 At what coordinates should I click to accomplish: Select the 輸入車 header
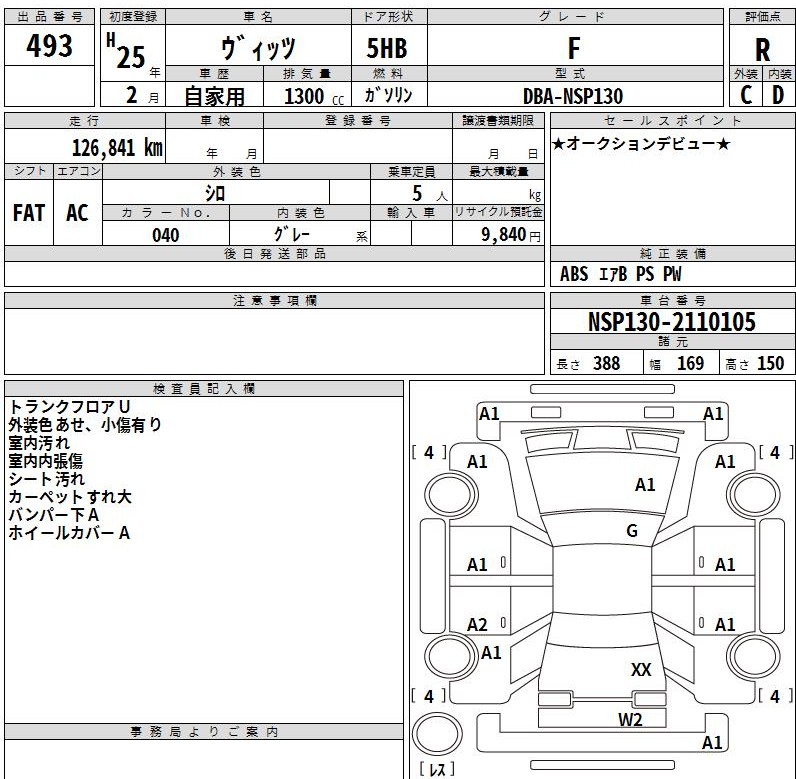tap(411, 213)
